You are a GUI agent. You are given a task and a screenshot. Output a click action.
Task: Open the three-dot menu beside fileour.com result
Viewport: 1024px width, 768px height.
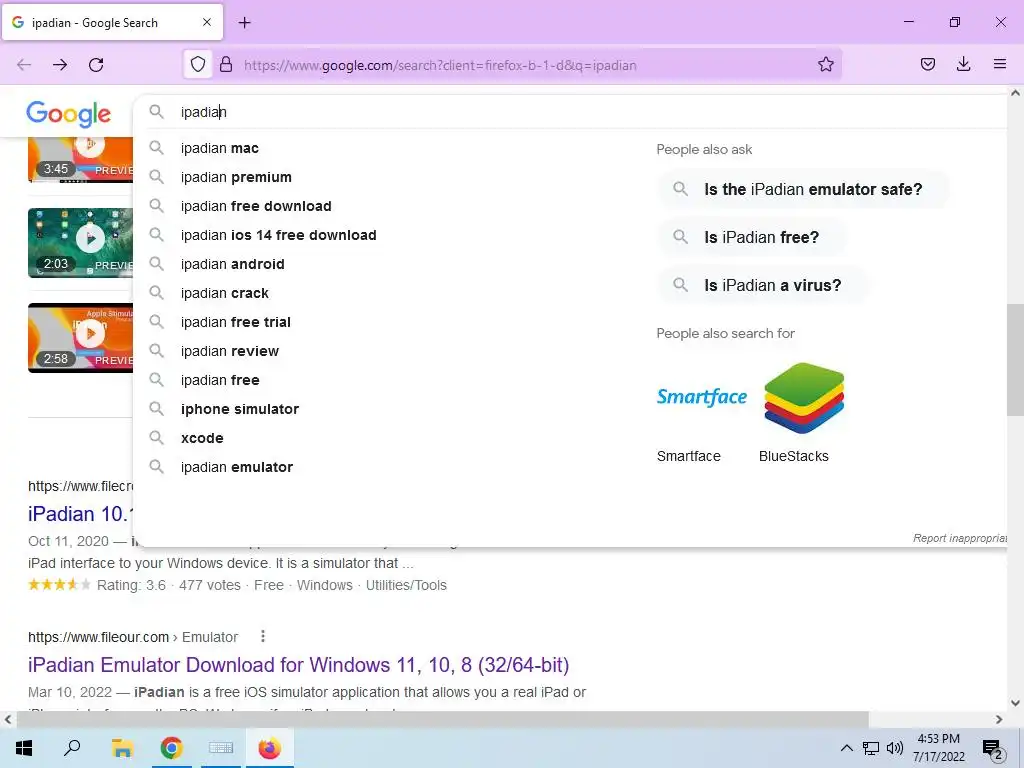click(x=263, y=636)
